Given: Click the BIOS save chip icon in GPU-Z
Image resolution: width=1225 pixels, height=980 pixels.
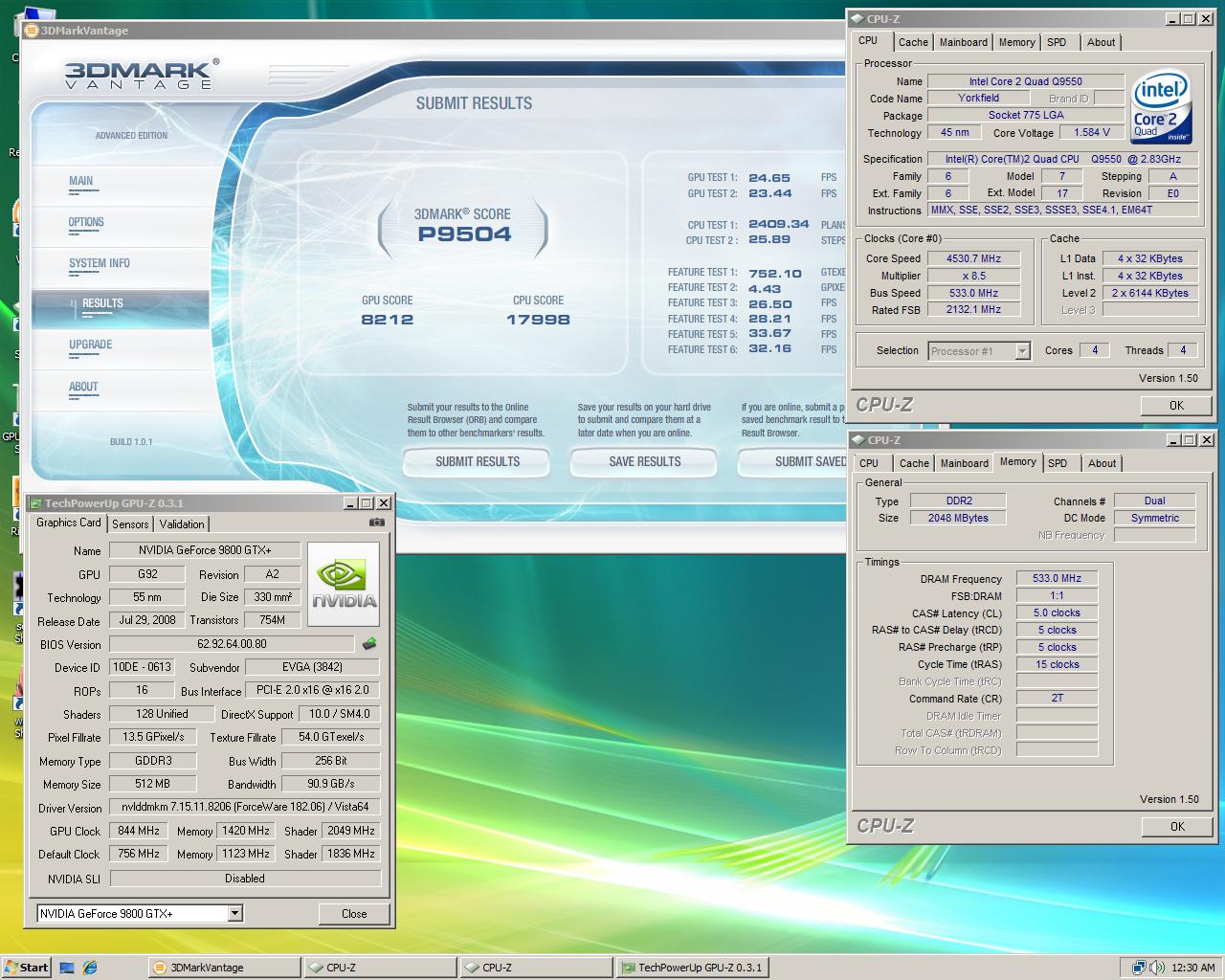Looking at the screenshot, I should 369,644.
